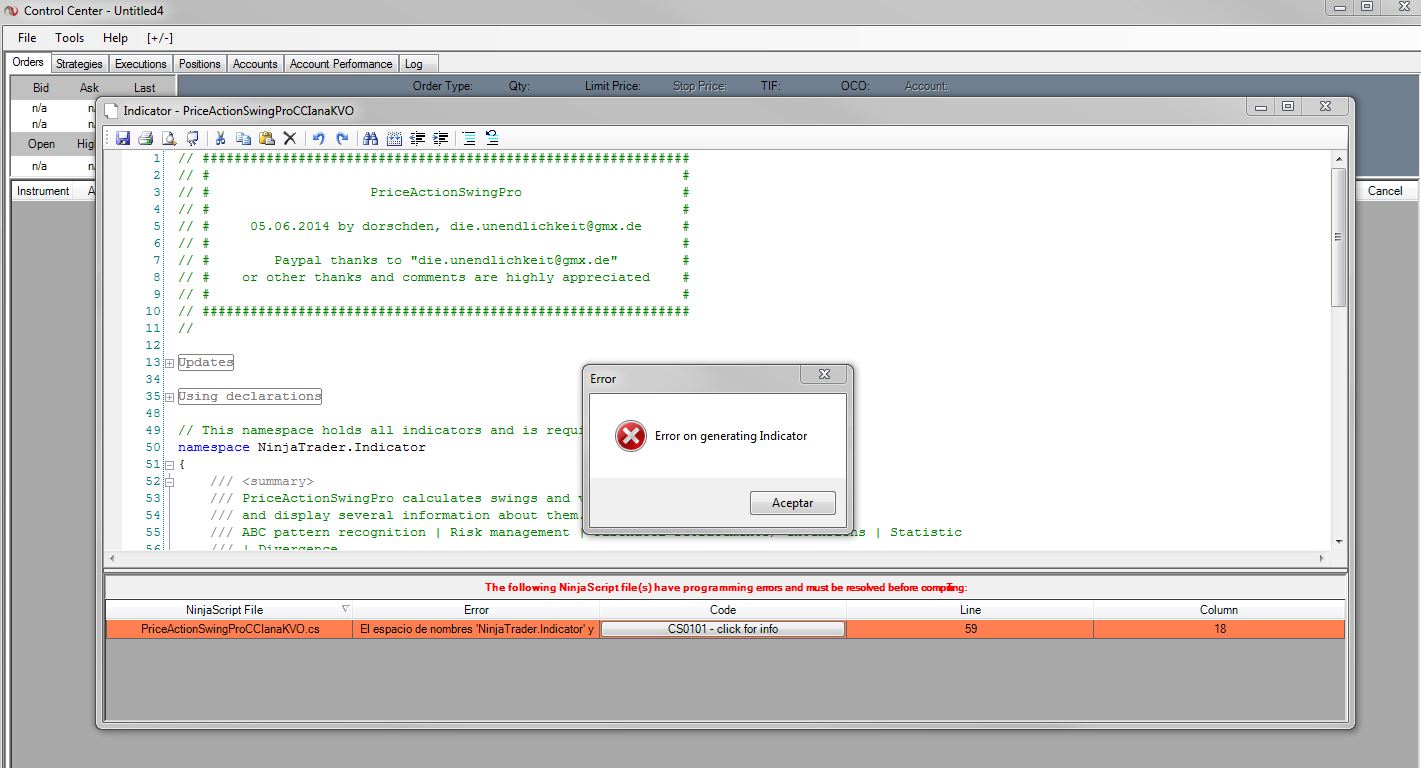Click the 'namespace NinjaTrader.Indicator' code line
The height and width of the screenshot is (768, 1421).
coord(302,447)
